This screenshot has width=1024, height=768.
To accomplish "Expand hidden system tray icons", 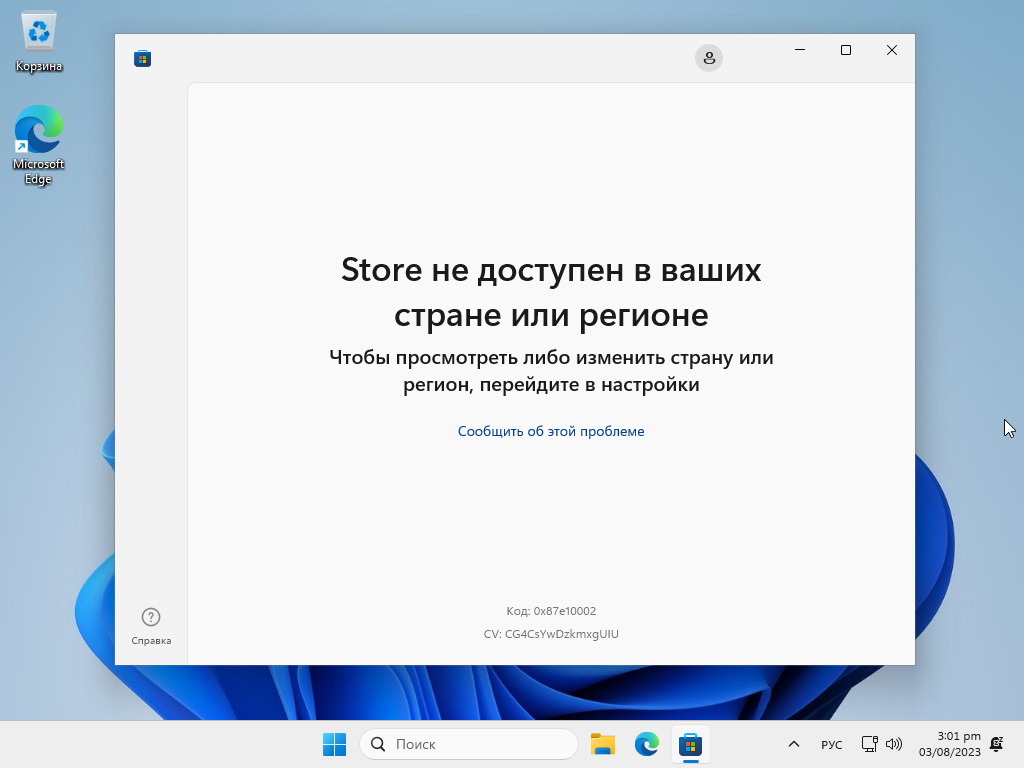I will point(793,744).
